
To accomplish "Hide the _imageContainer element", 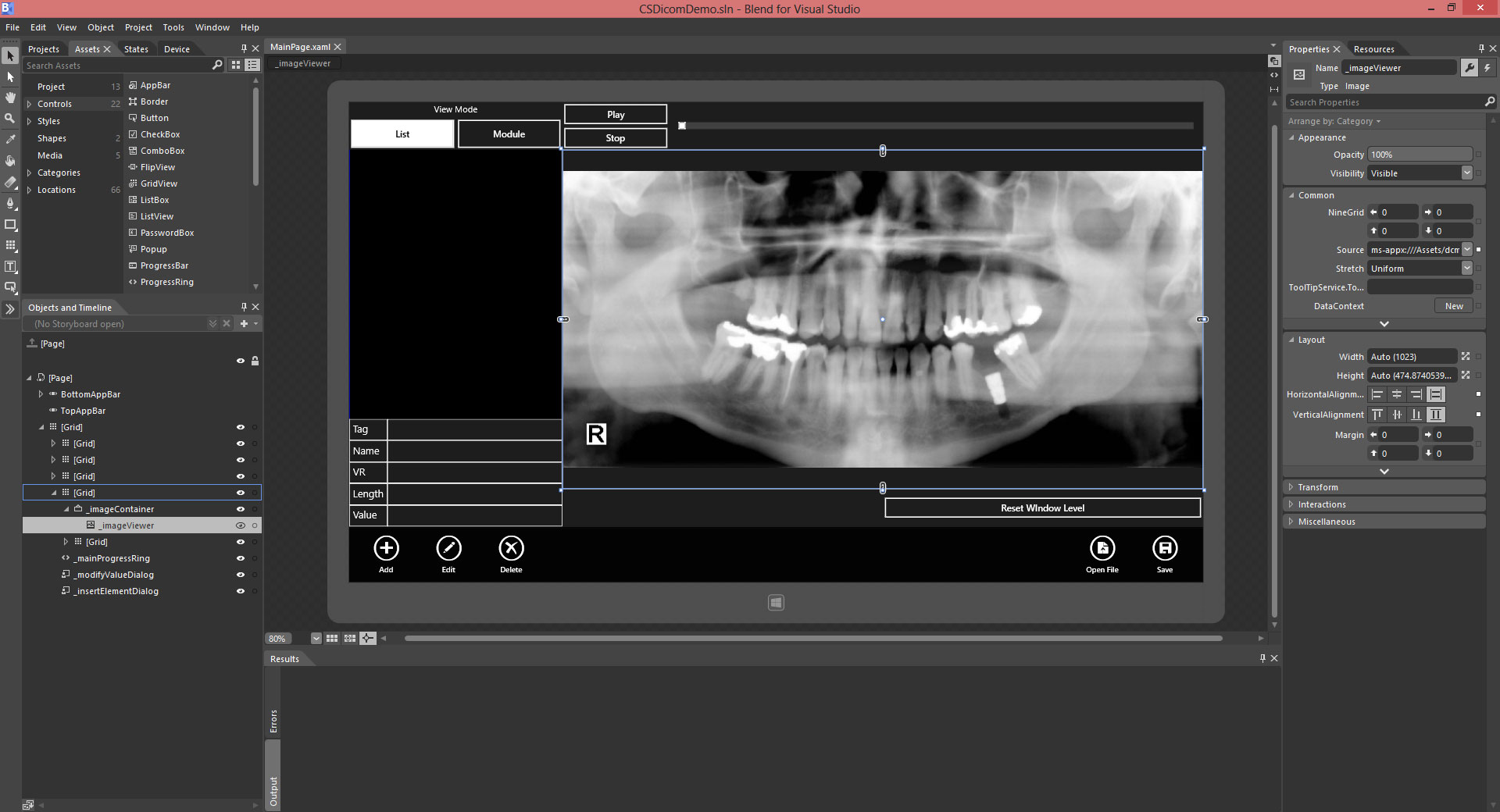I will click(241, 509).
